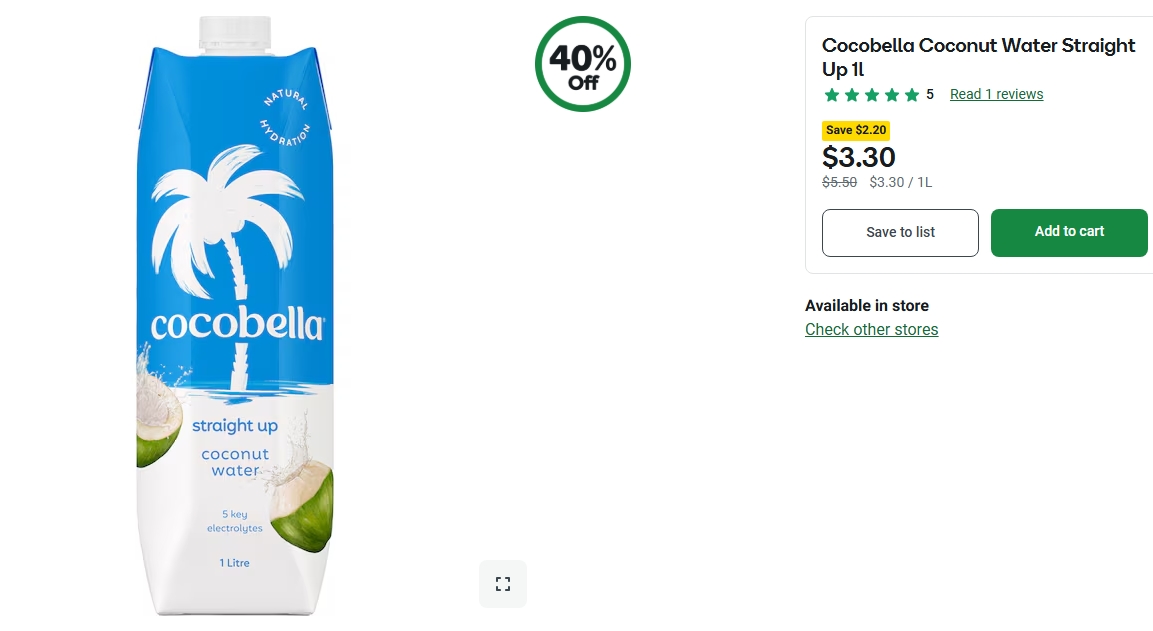This screenshot has width=1153, height=631.
Task: Click the 40% Off badge
Action: (583, 64)
